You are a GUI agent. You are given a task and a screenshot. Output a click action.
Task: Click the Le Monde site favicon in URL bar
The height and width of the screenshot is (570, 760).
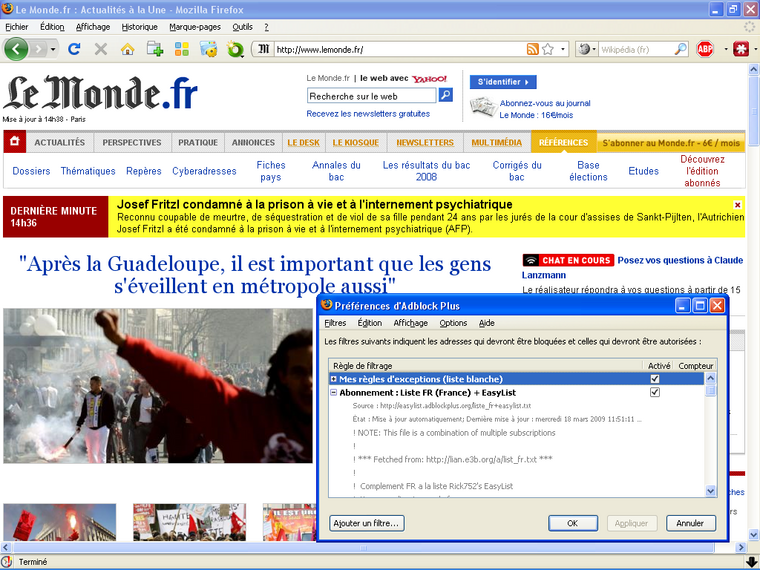coord(263,49)
